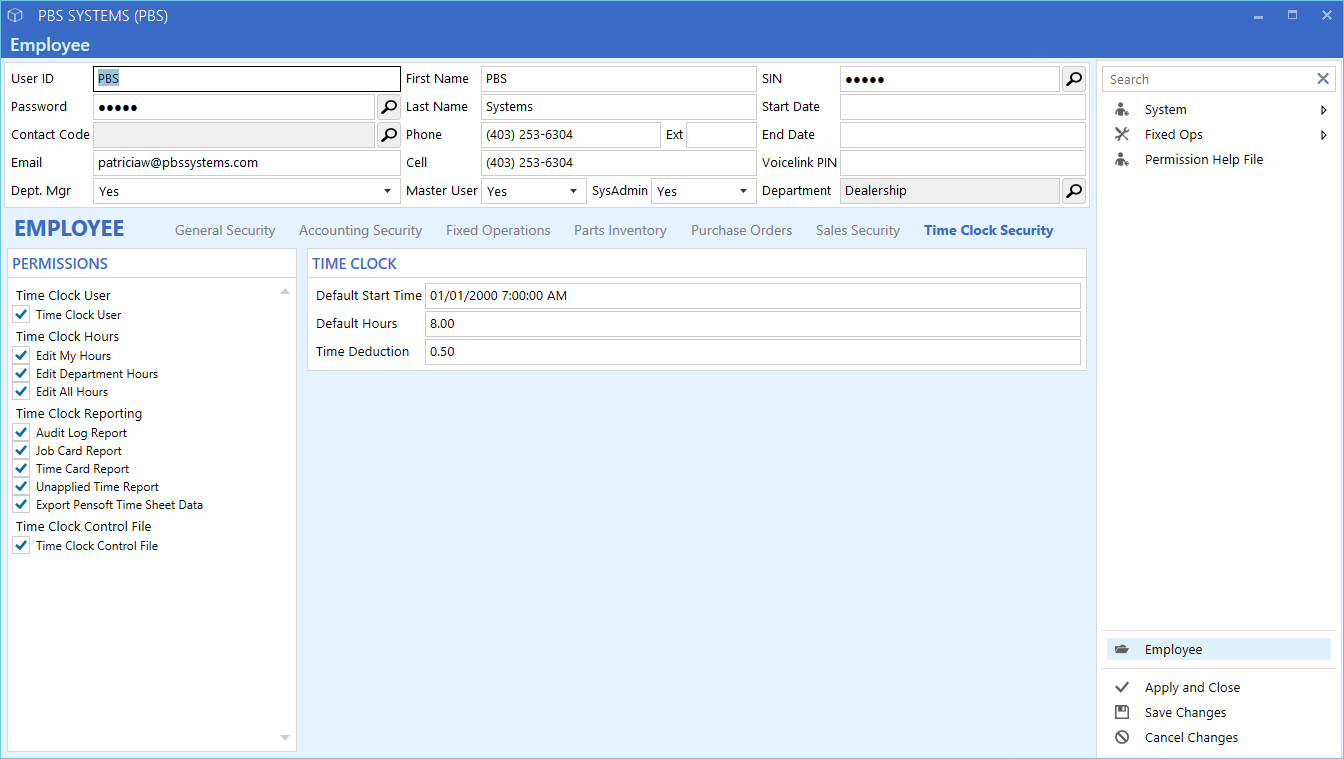
Task: Select the Time Clock Security tab
Action: coord(989,230)
